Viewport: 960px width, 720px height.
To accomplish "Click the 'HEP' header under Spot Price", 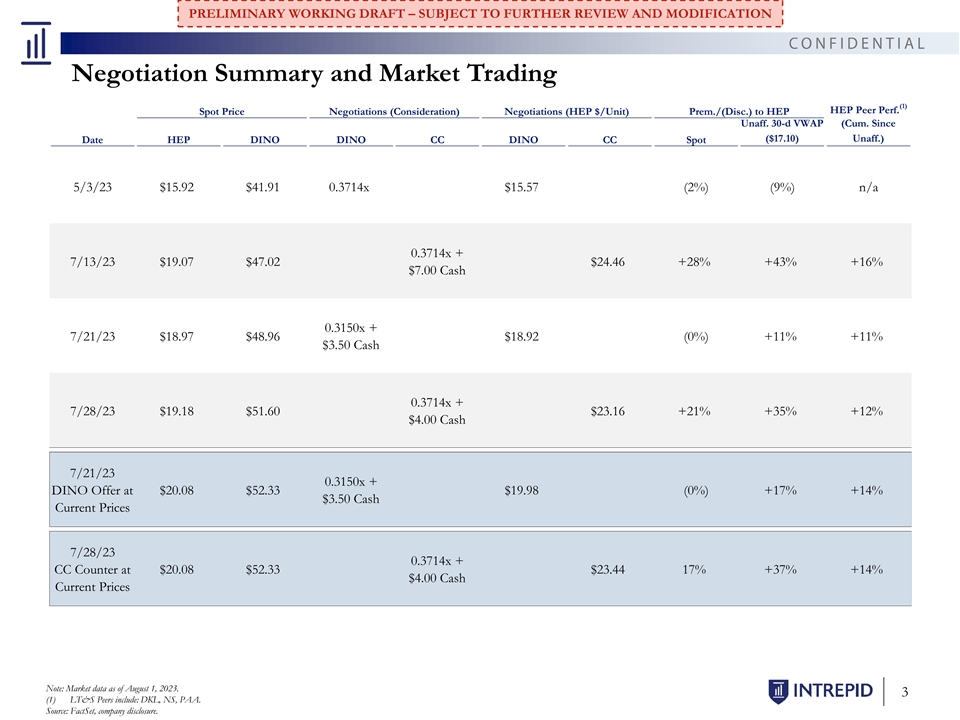I will tap(179, 140).
